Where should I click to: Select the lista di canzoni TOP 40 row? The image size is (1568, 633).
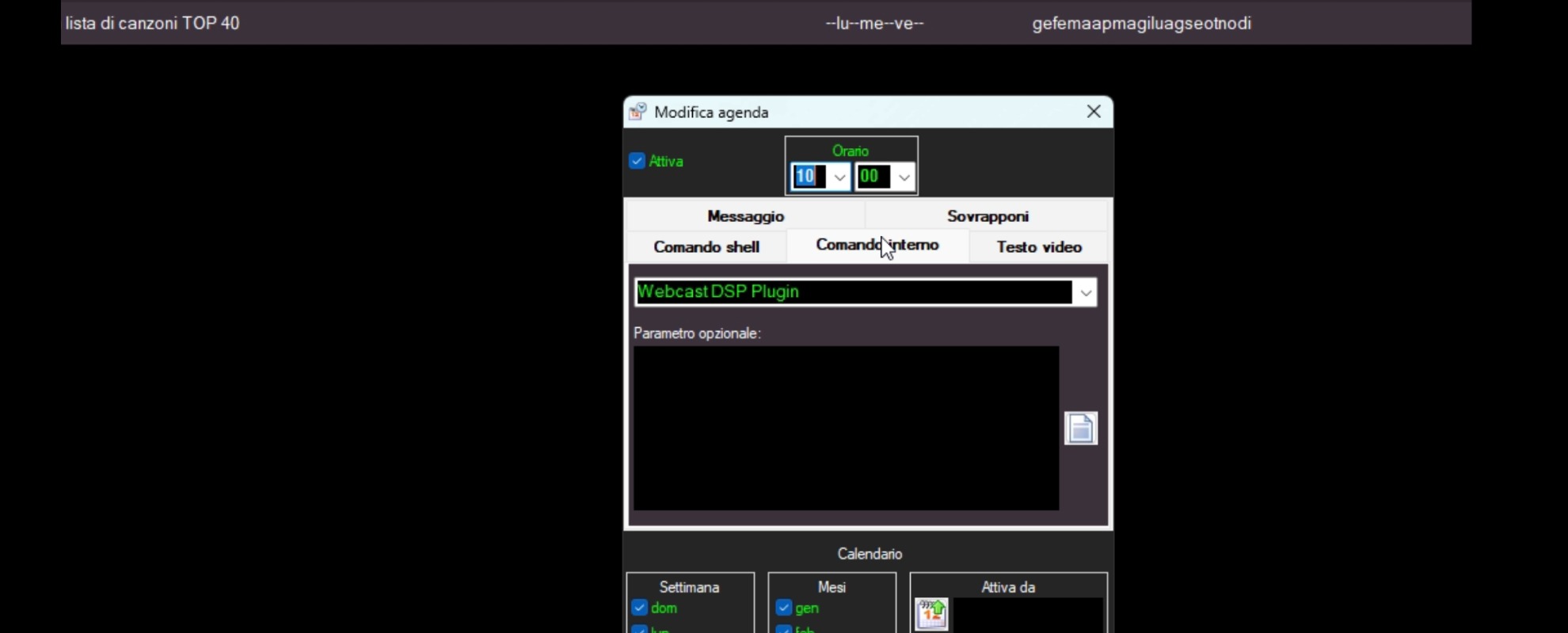[x=152, y=23]
